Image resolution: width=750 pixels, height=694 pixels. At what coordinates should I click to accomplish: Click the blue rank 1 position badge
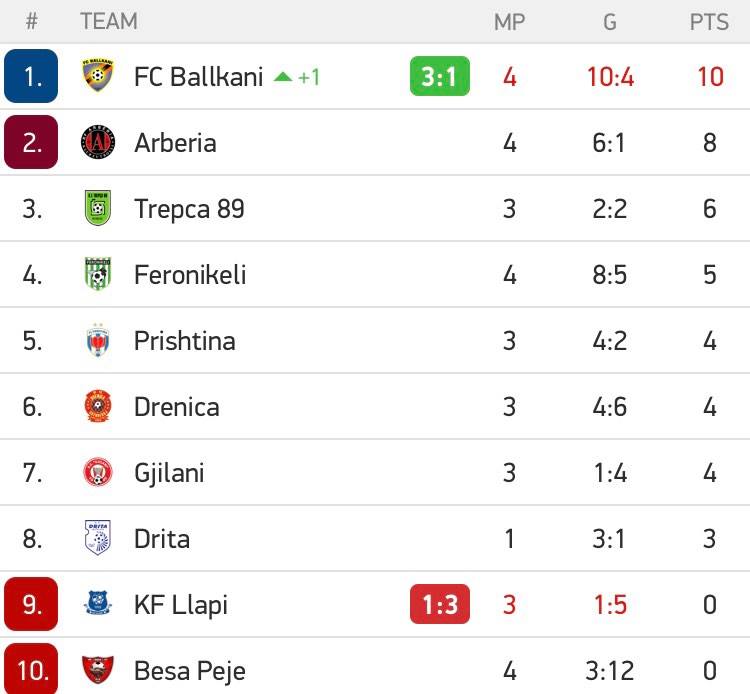point(31,76)
